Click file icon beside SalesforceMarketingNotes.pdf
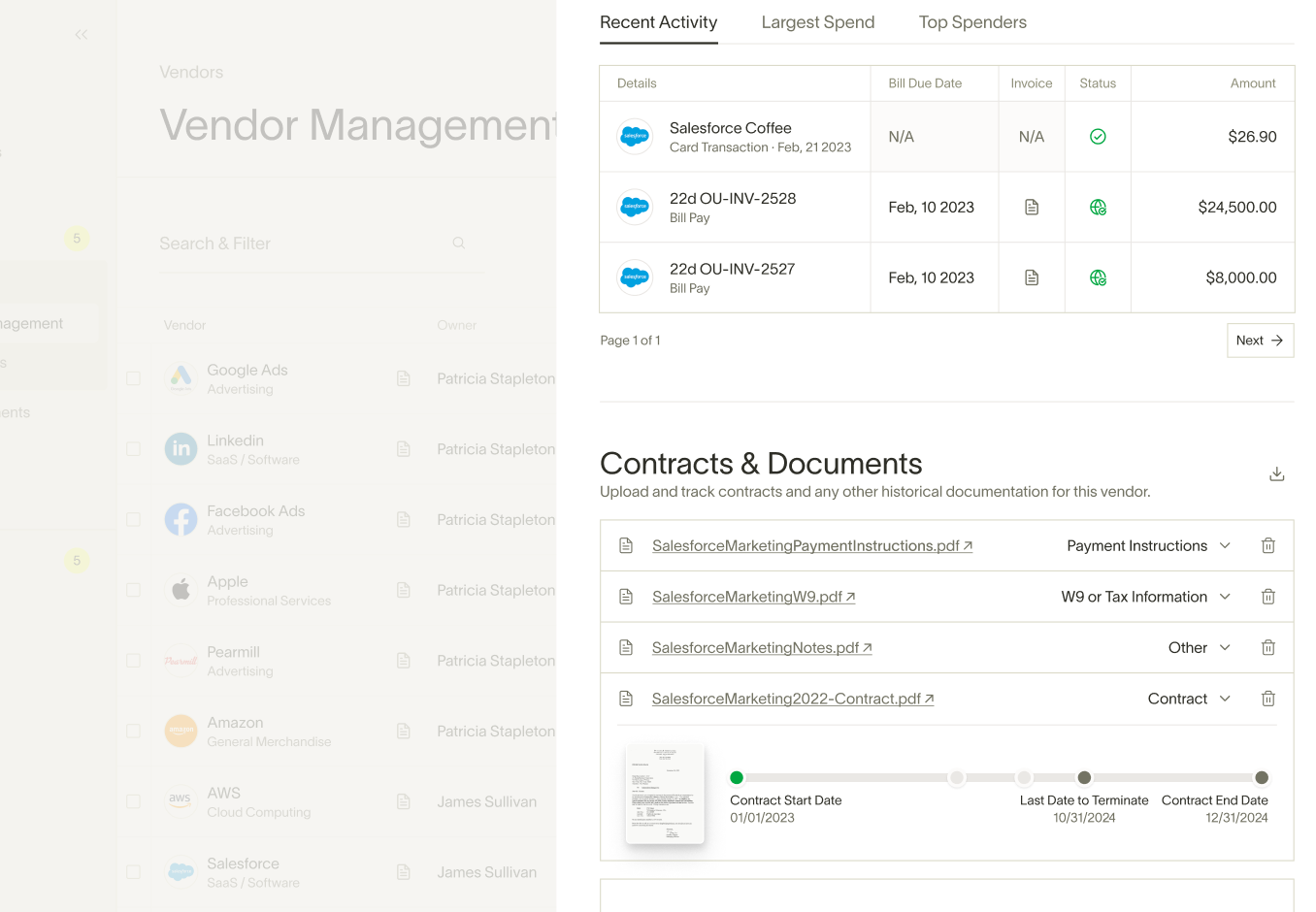 click(626, 648)
